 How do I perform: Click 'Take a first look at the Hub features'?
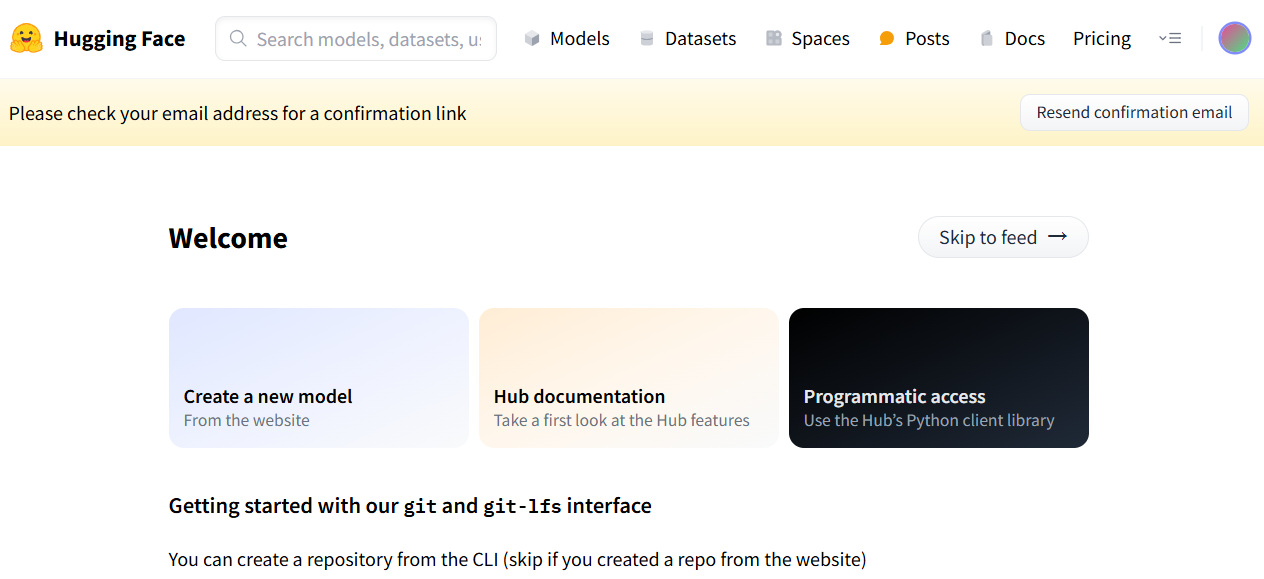[622, 420]
